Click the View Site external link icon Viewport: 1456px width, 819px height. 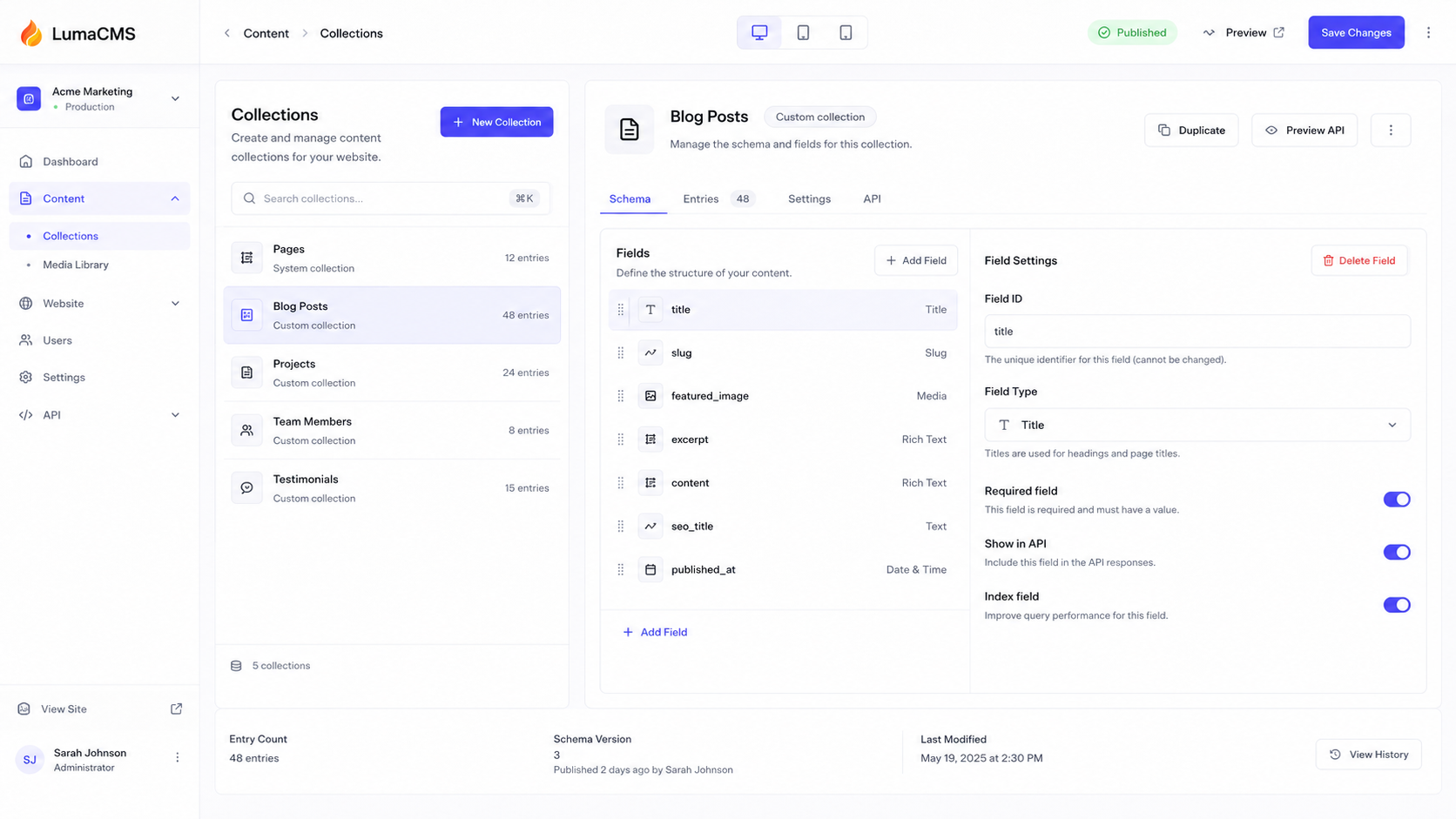click(176, 708)
